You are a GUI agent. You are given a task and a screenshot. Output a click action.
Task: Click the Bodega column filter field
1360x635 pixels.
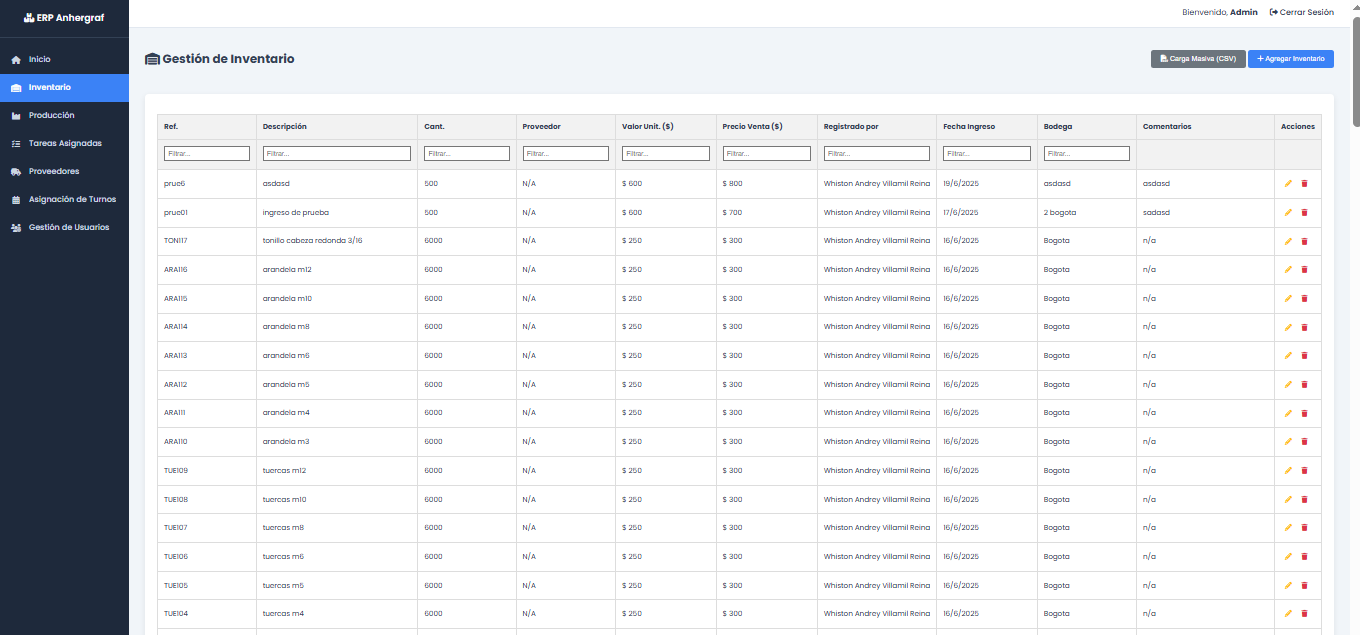[x=1087, y=154]
